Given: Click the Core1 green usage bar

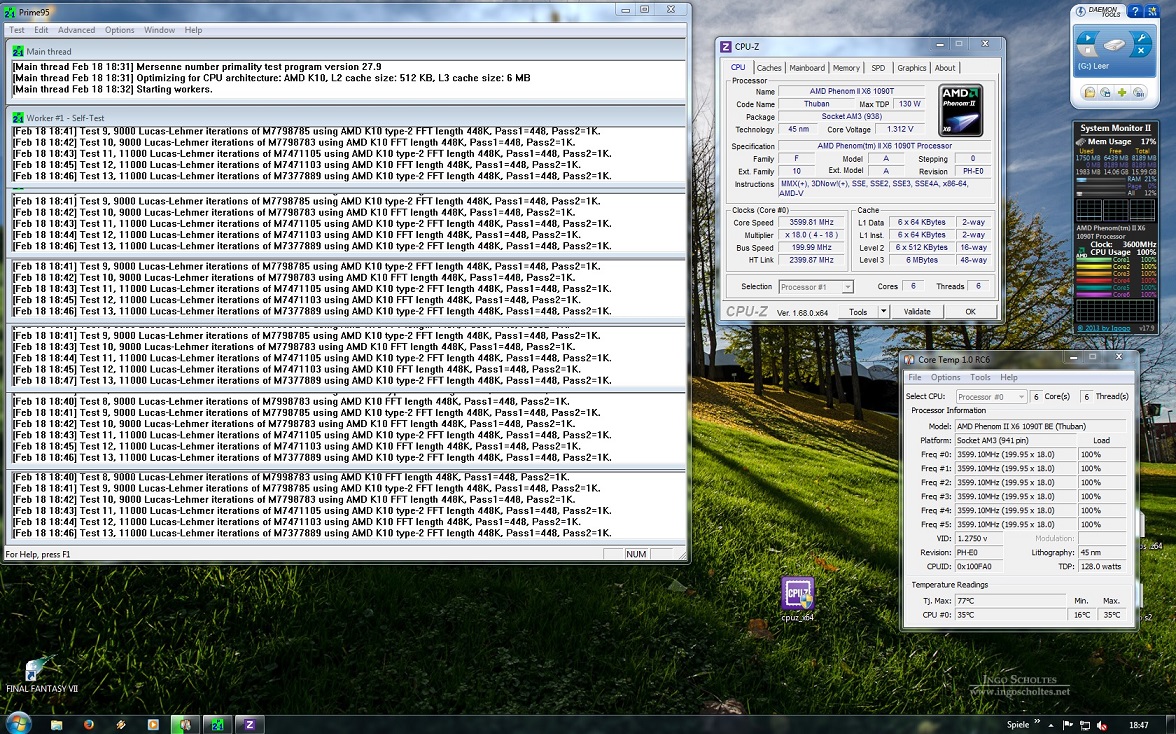Looking at the screenshot, I should point(1094,259).
